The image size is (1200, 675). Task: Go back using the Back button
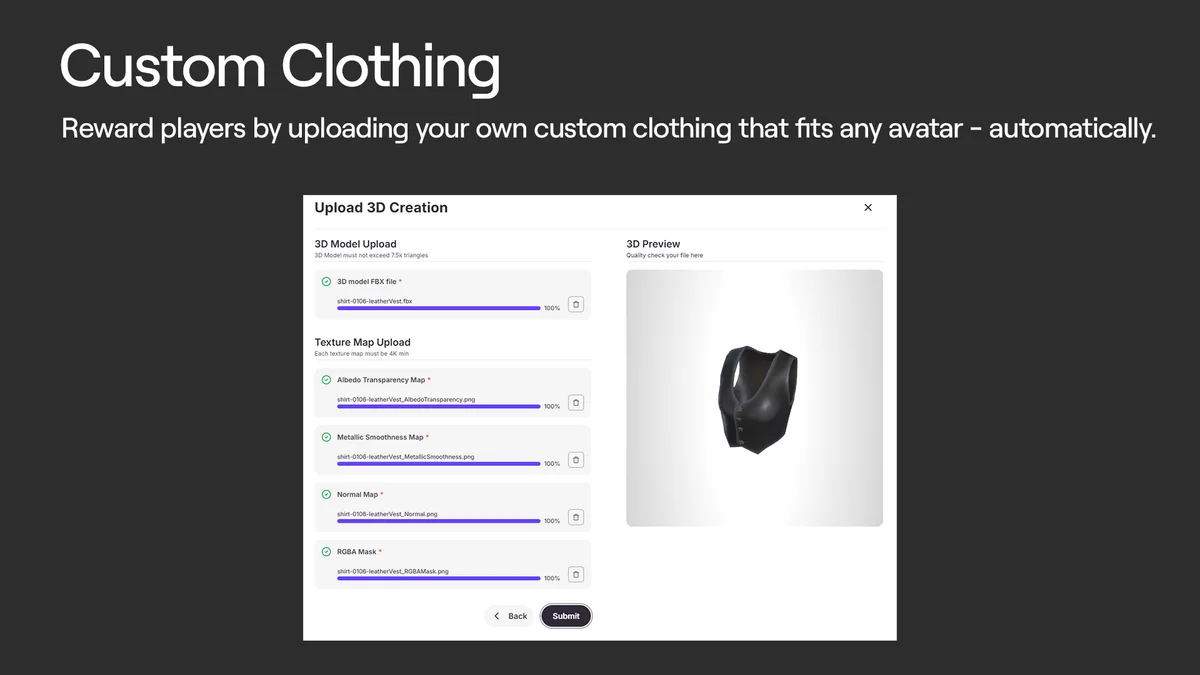[510, 616]
